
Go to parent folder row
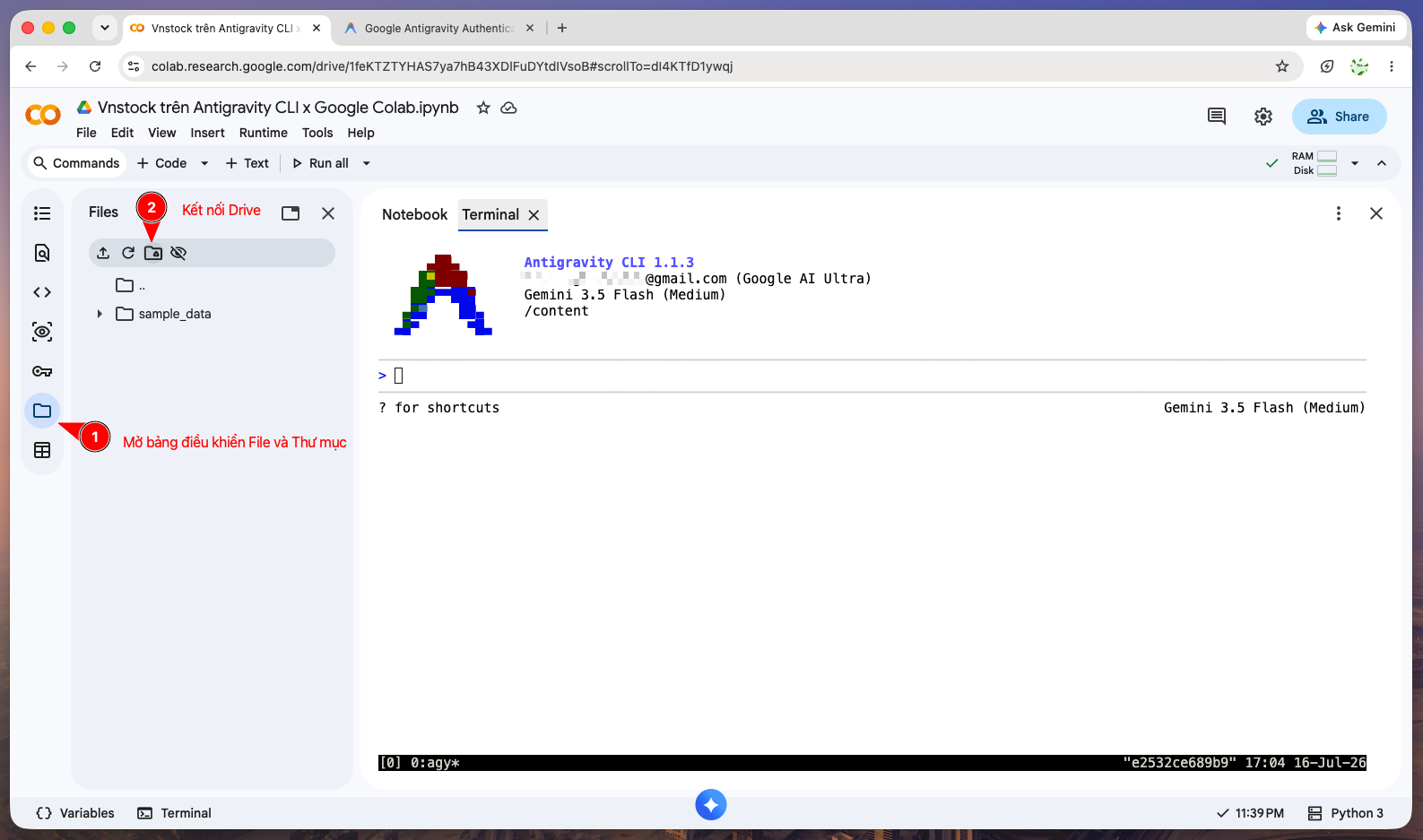click(130, 285)
